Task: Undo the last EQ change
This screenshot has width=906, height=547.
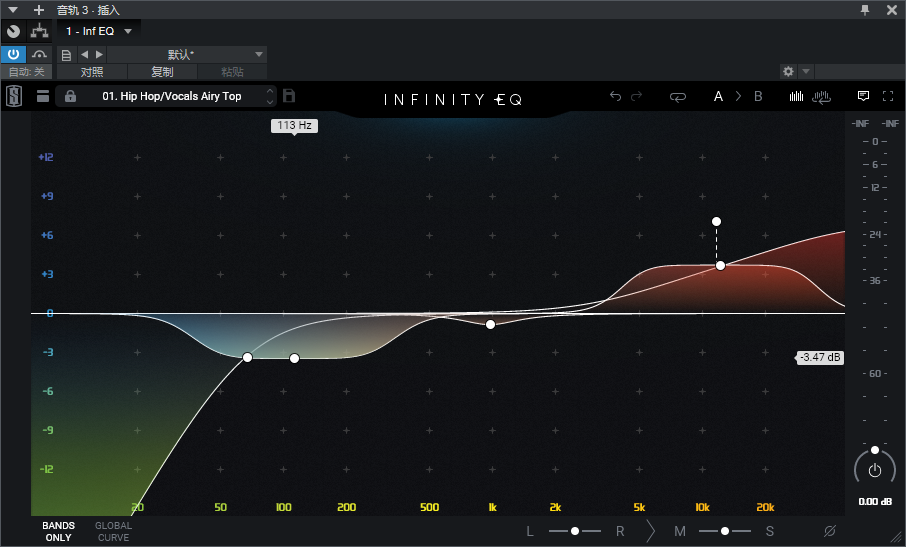Action: coord(615,96)
